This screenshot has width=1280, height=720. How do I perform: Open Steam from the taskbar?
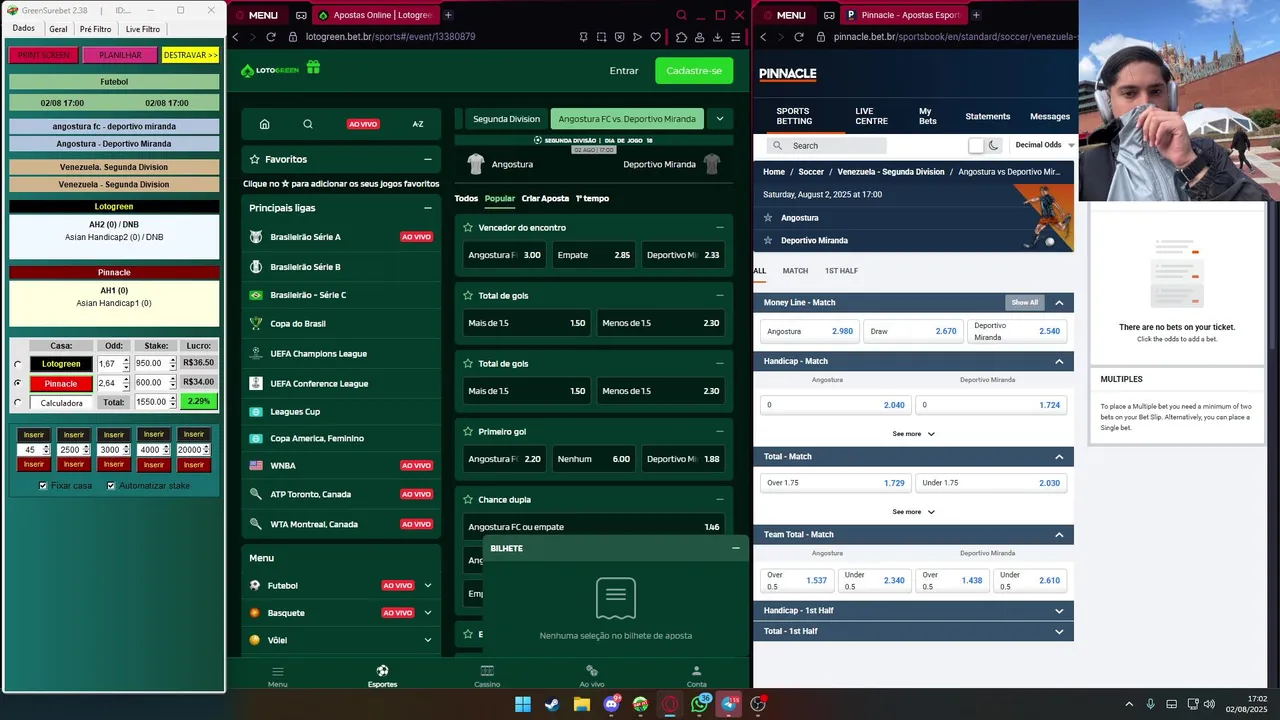point(552,704)
